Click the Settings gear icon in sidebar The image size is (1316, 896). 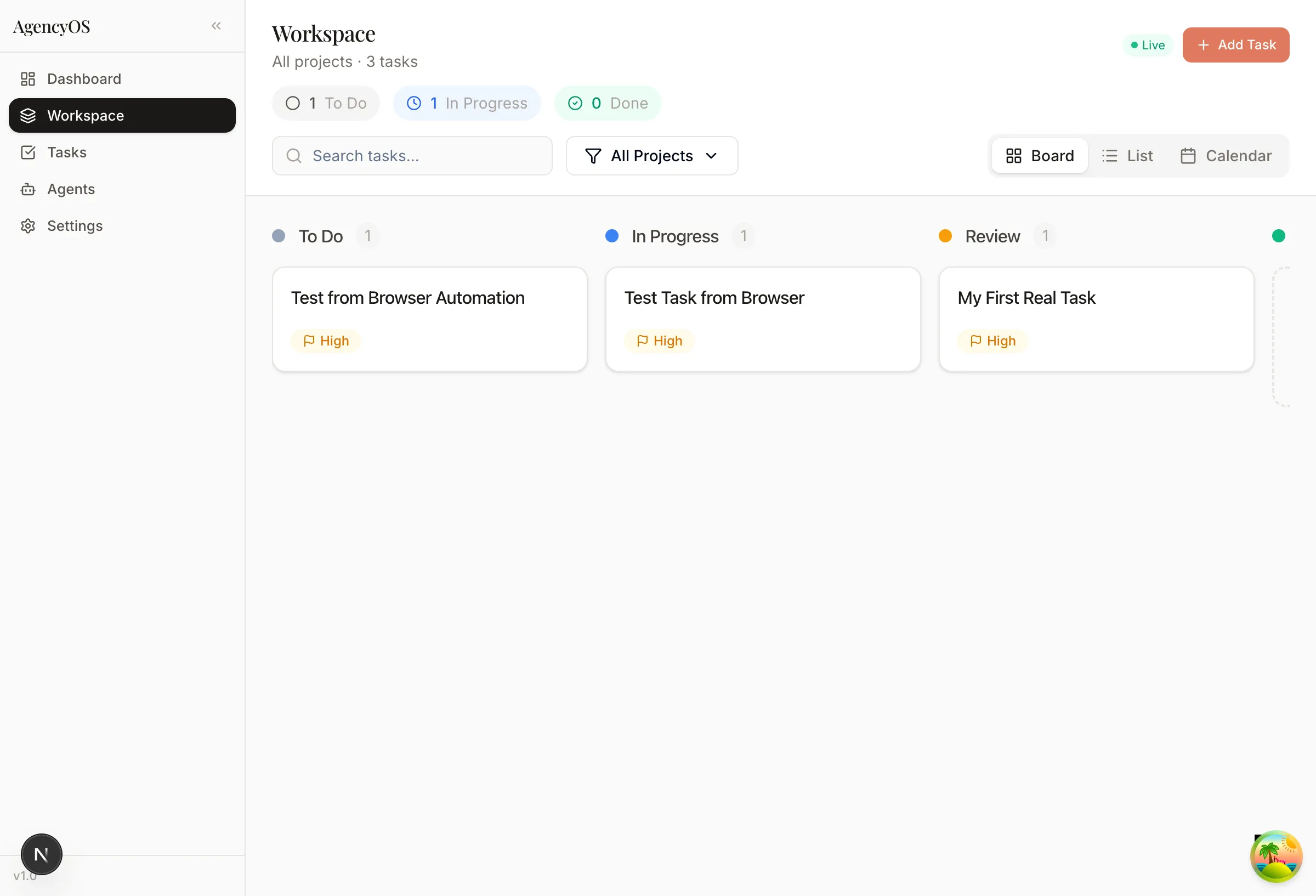click(x=28, y=226)
